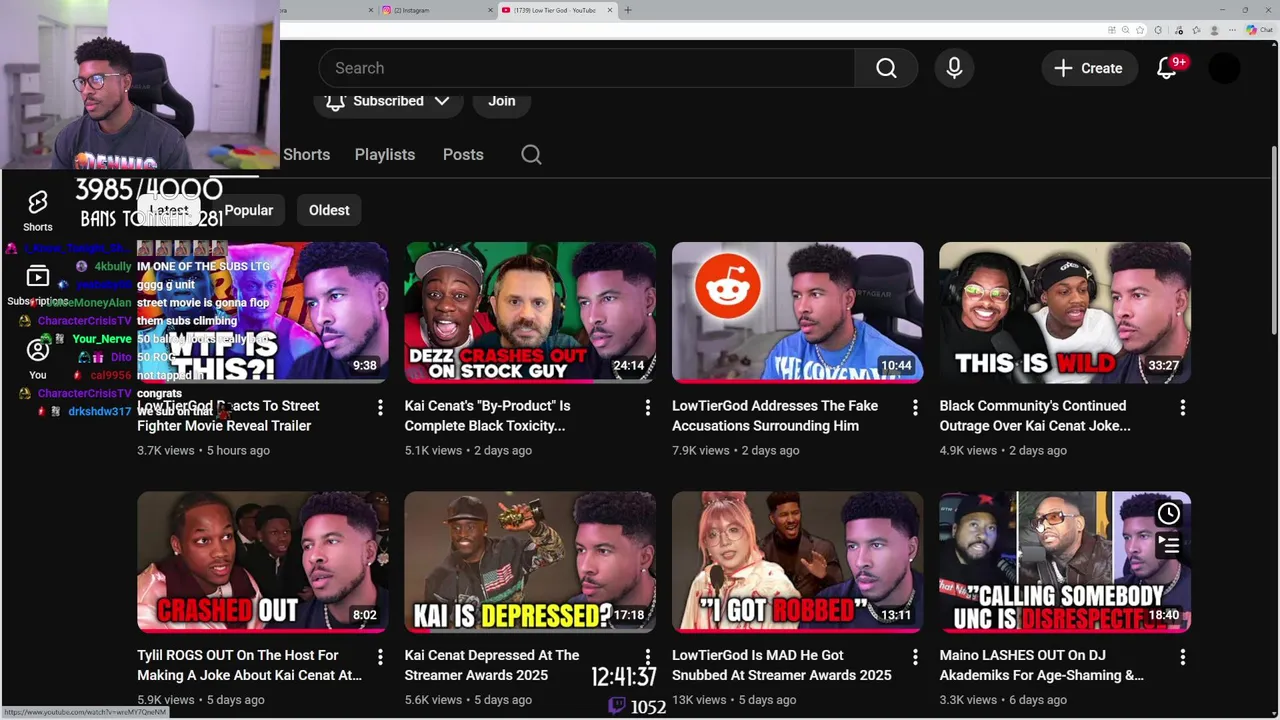Open 'Maino LASHES OUT On DJ Akademiks' title
Viewport: 1280px width, 720px height.
click(1041, 665)
